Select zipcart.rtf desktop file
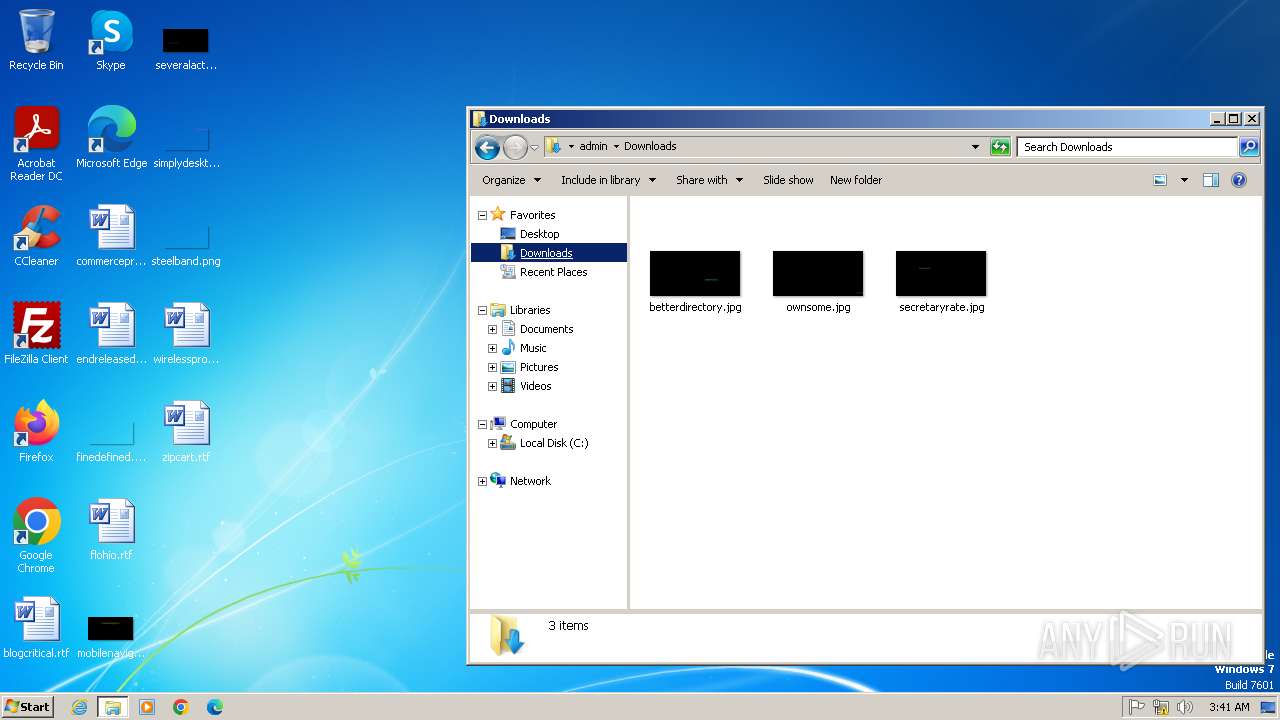The image size is (1280, 720). point(186,432)
